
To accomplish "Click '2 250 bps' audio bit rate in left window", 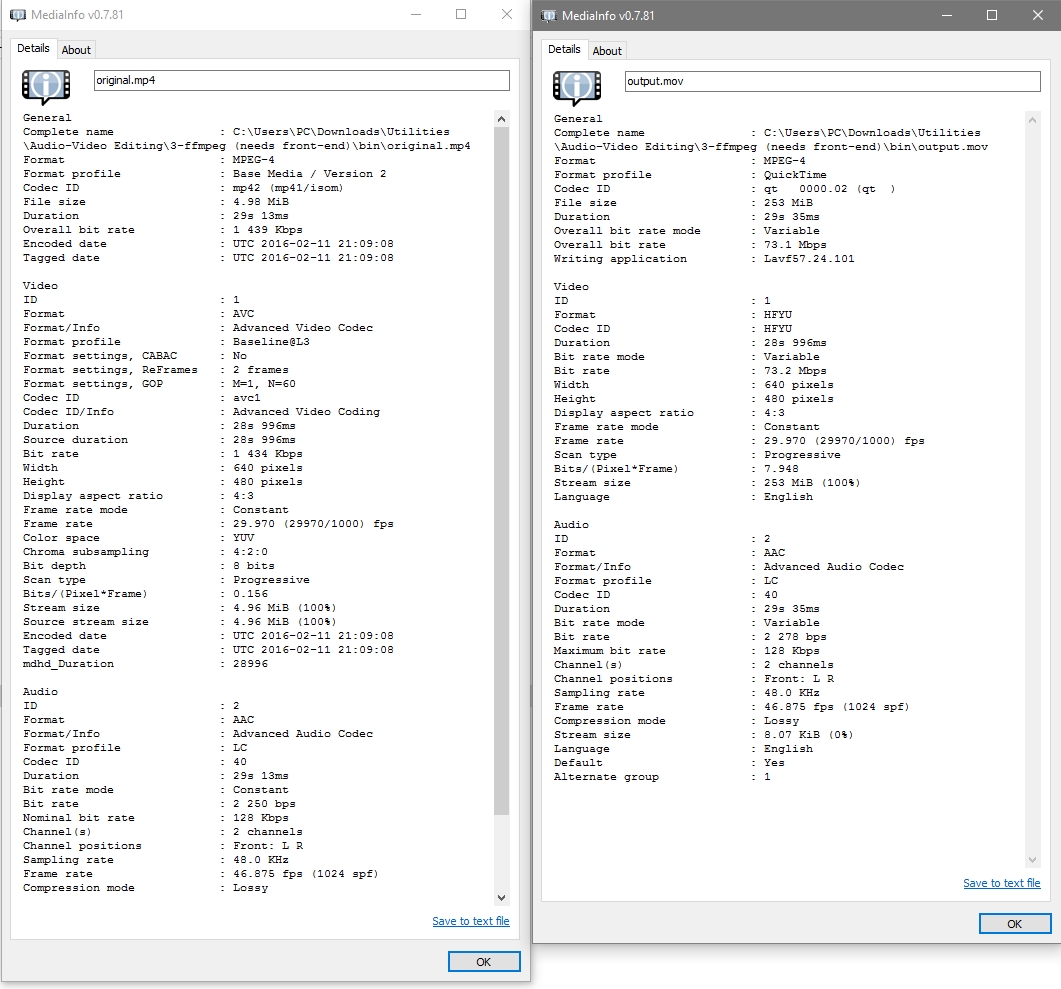I will 264,804.
